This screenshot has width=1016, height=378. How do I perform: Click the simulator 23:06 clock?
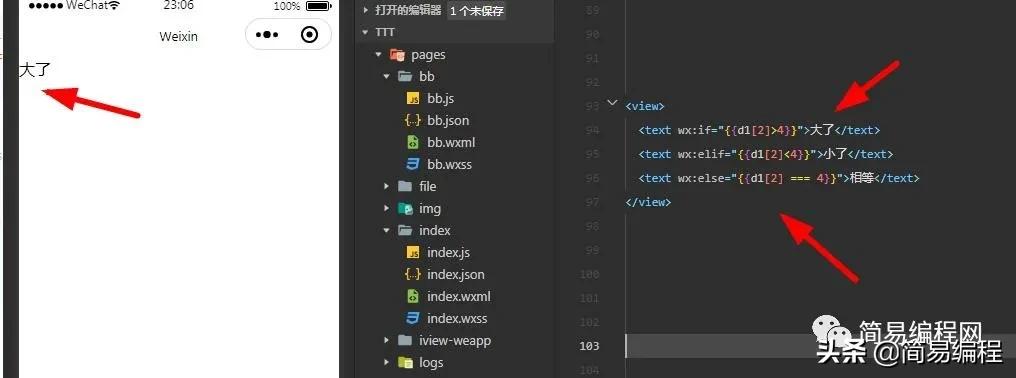coord(178,6)
